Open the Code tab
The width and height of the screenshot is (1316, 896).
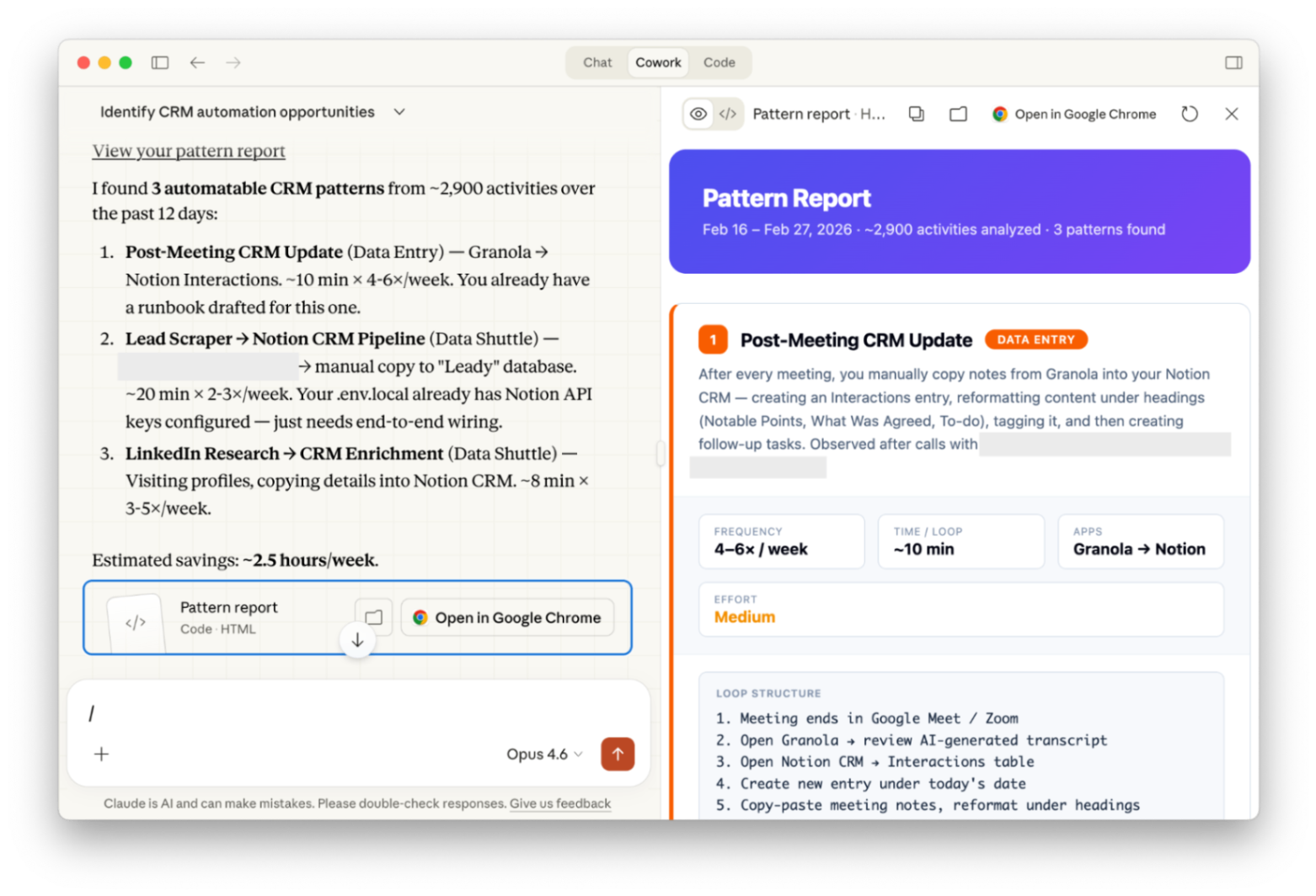pos(719,62)
